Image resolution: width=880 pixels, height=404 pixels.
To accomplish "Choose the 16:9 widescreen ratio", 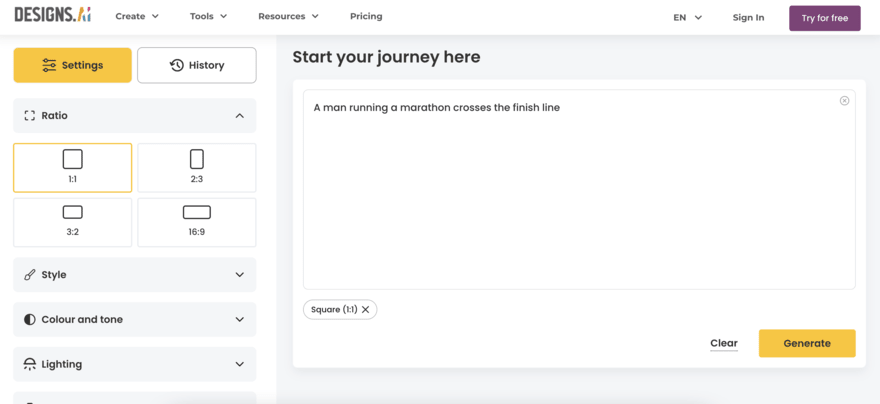I will pos(196,221).
